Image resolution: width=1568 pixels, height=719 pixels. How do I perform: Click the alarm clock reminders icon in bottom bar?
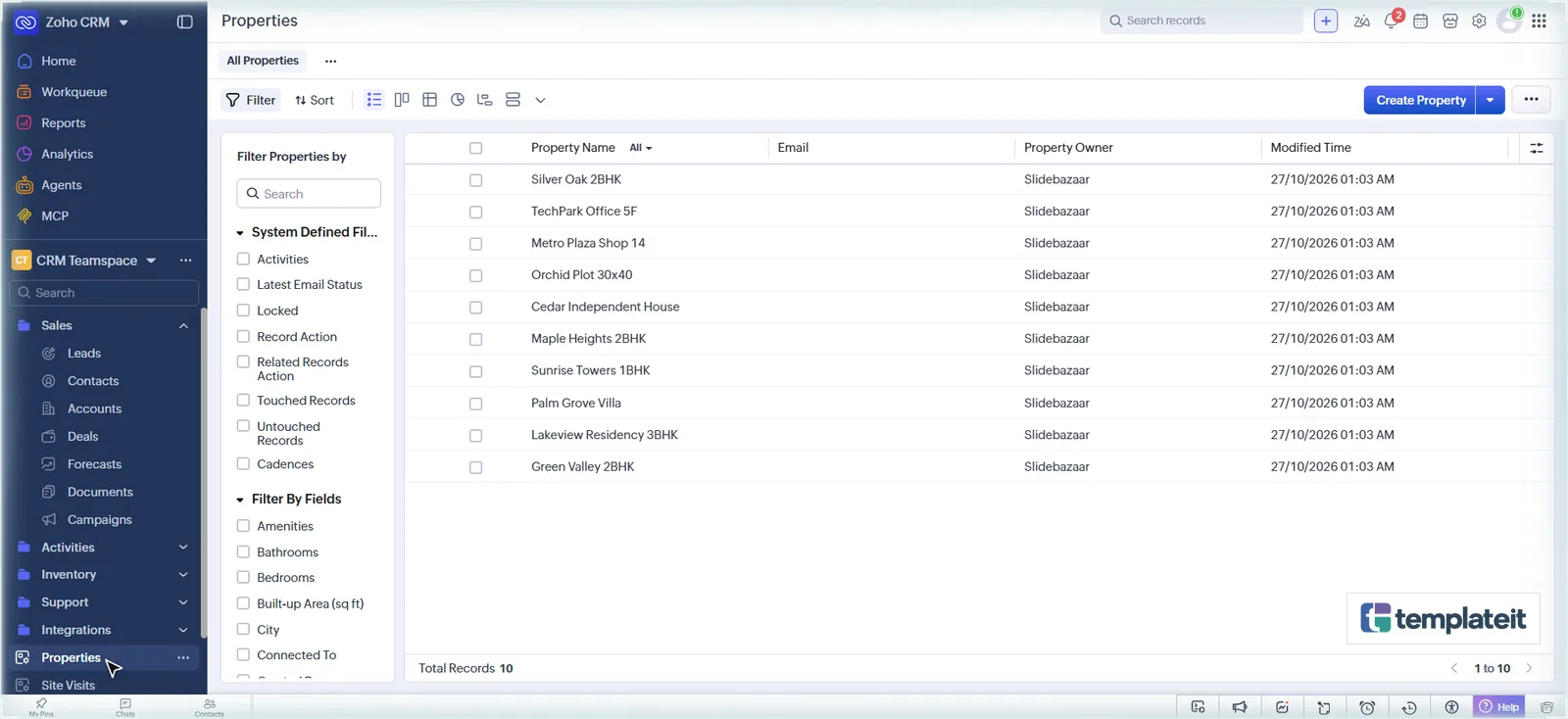pos(1367,707)
